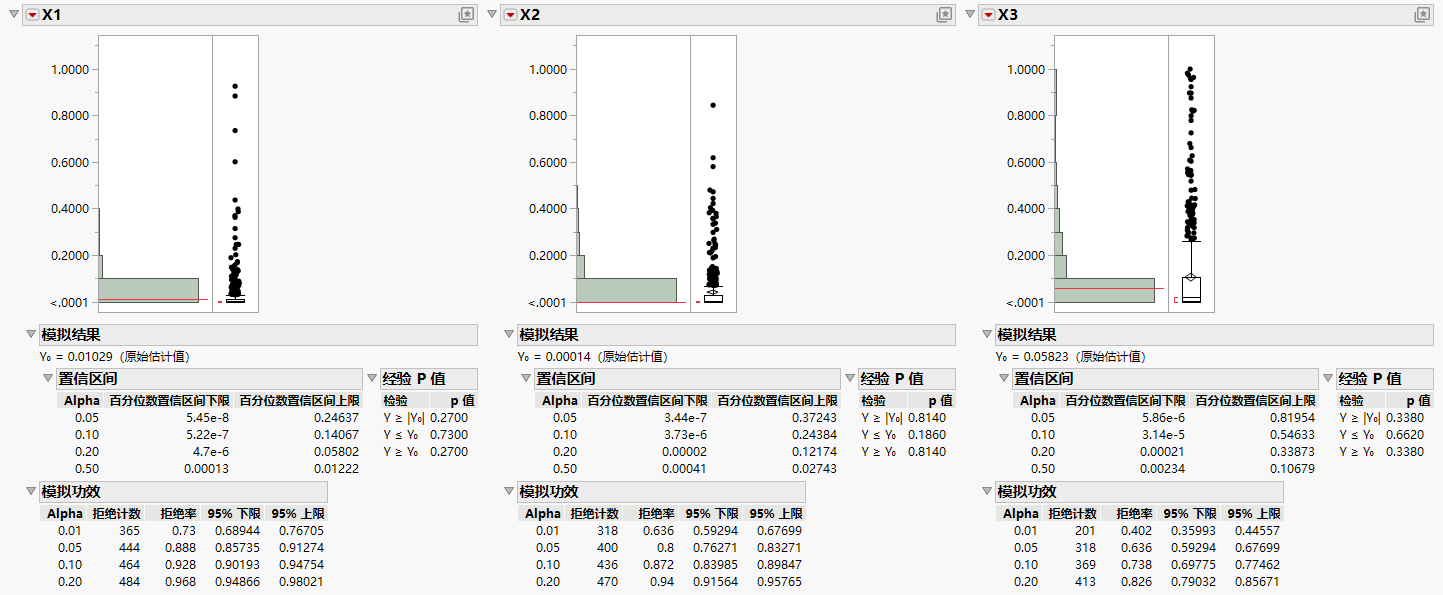Click X1 upper limit value 0.24637
This screenshot has height=595, width=1443.
tap(338, 418)
